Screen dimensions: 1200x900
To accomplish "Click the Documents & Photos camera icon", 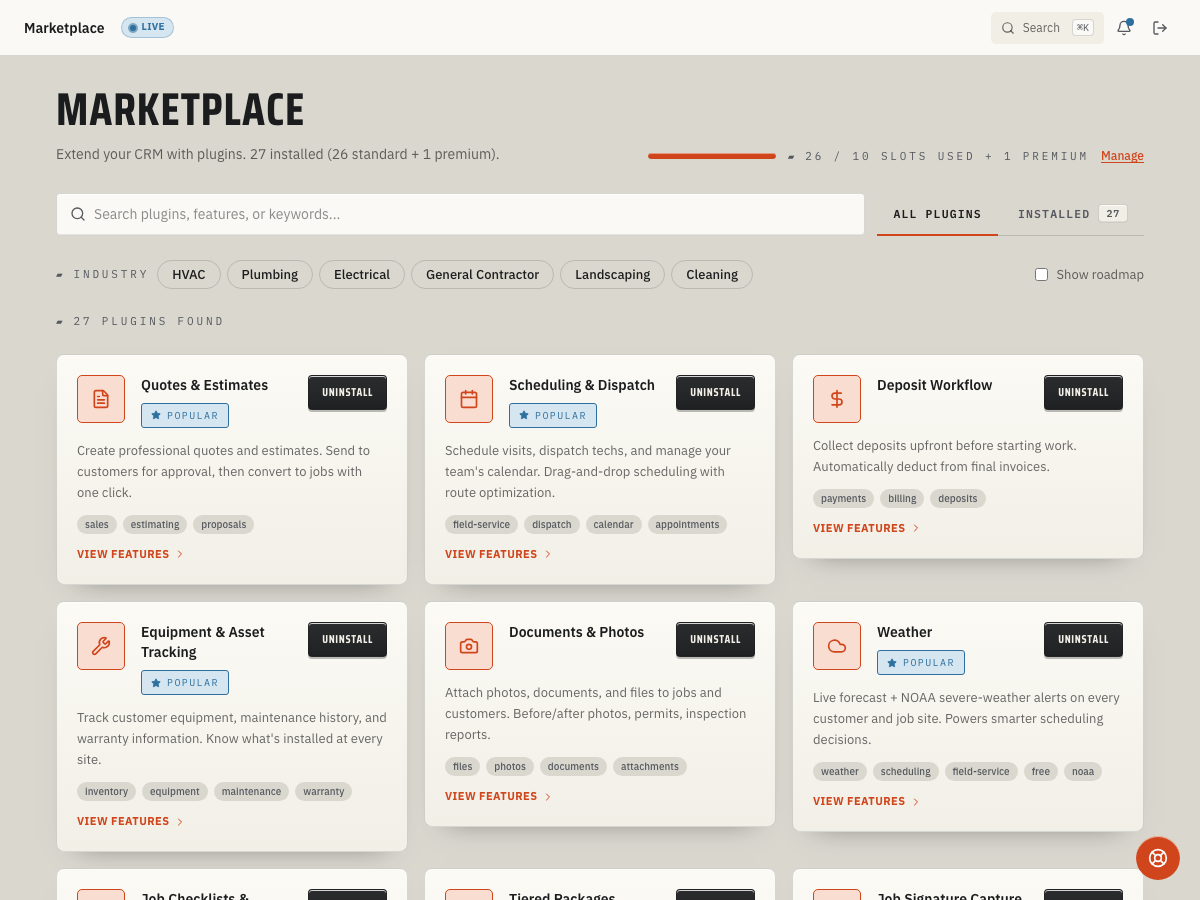I will (469, 646).
